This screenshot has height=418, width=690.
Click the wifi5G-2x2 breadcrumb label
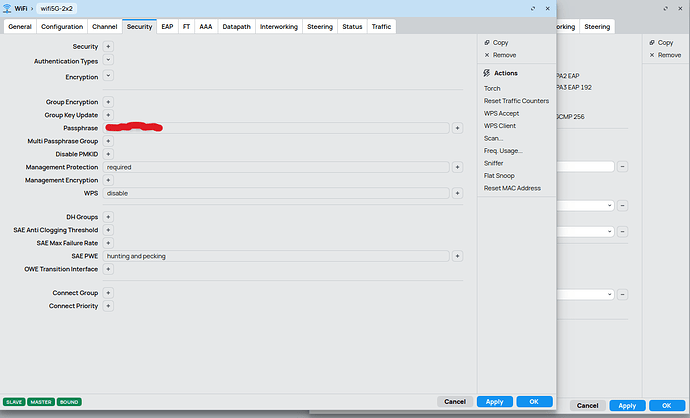click(x=56, y=8)
